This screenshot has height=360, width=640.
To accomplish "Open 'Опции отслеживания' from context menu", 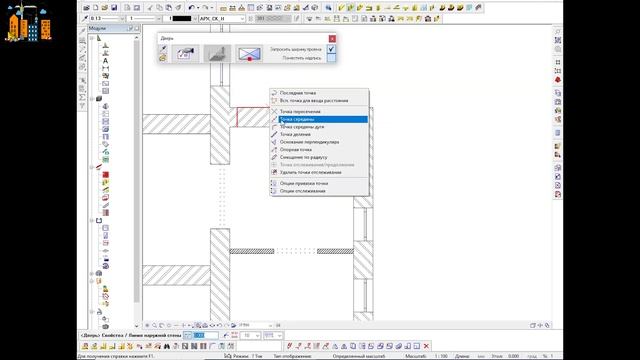I will click(x=319, y=191).
